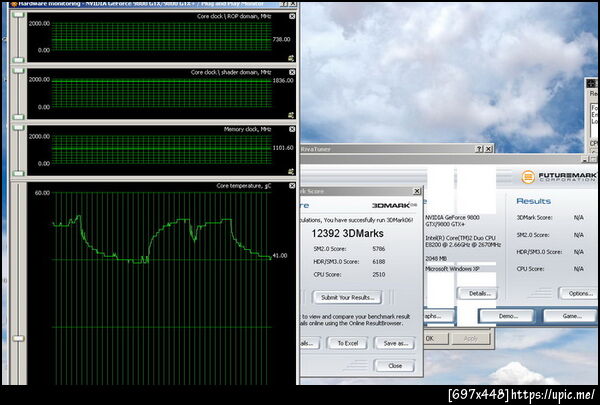Click lower slider handle of Memory clock graph
Viewport: 600px width, 405px height.
click(x=18, y=173)
